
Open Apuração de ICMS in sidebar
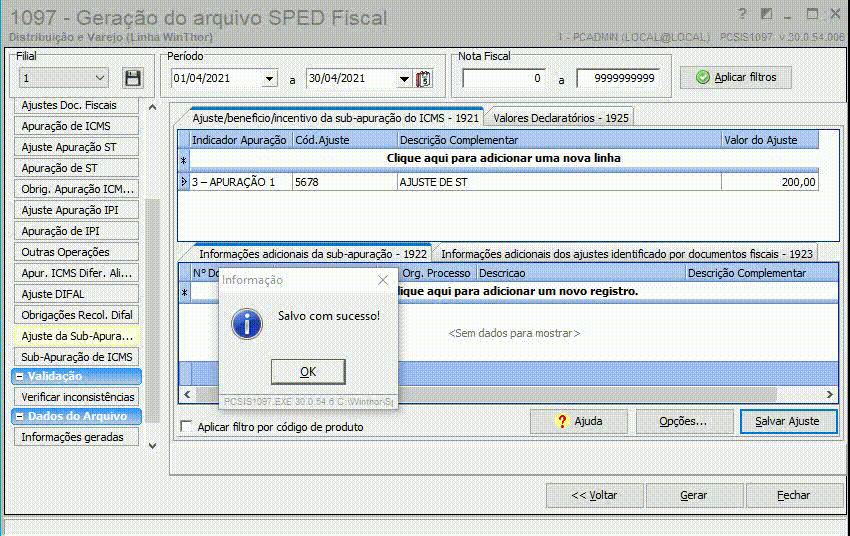[76, 126]
